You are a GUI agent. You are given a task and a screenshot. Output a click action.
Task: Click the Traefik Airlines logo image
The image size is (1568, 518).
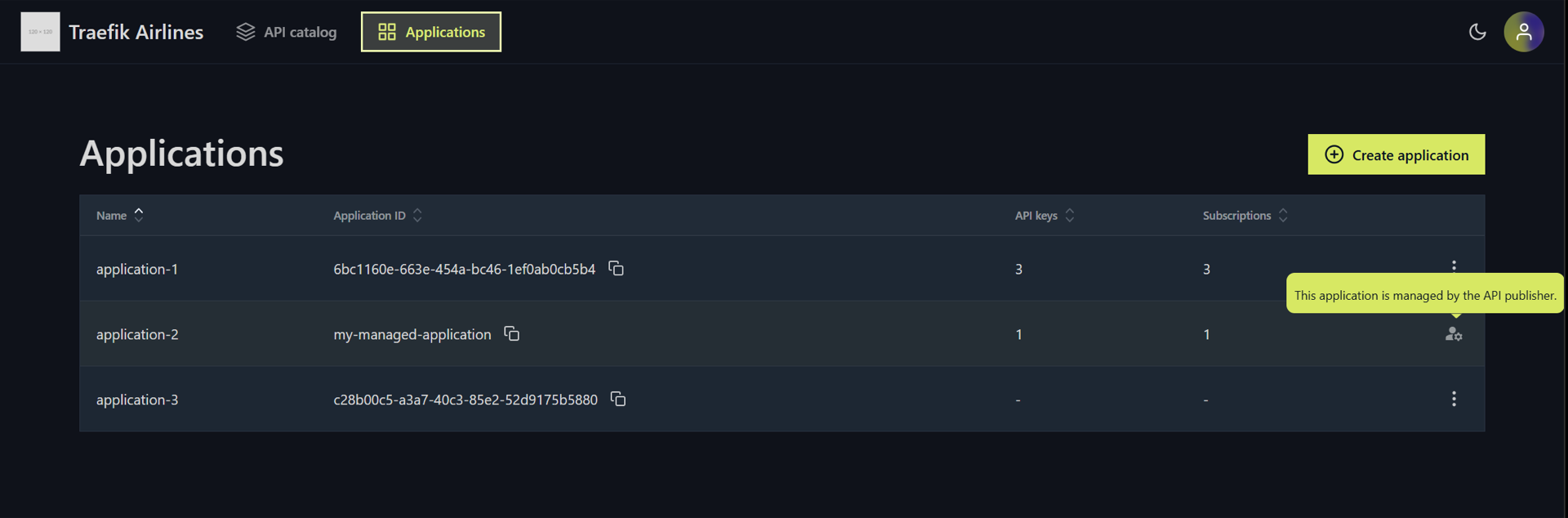[x=40, y=32]
